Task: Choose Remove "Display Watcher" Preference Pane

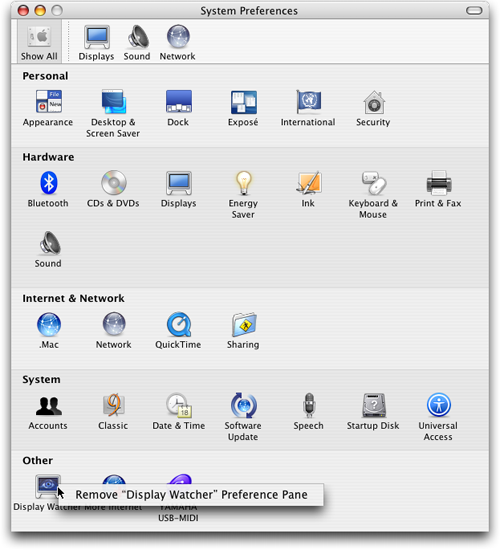Action: tap(191, 495)
